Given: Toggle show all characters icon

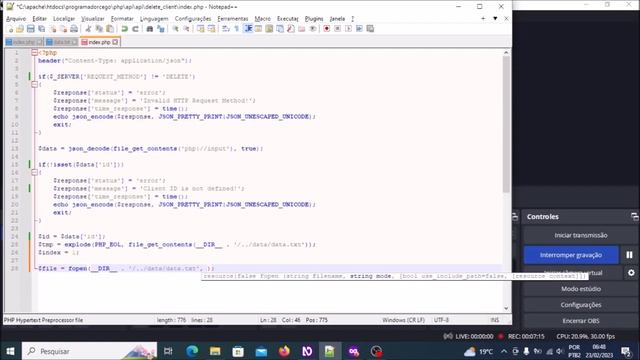Looking at the screenshot, I should [x=236, y=29].
